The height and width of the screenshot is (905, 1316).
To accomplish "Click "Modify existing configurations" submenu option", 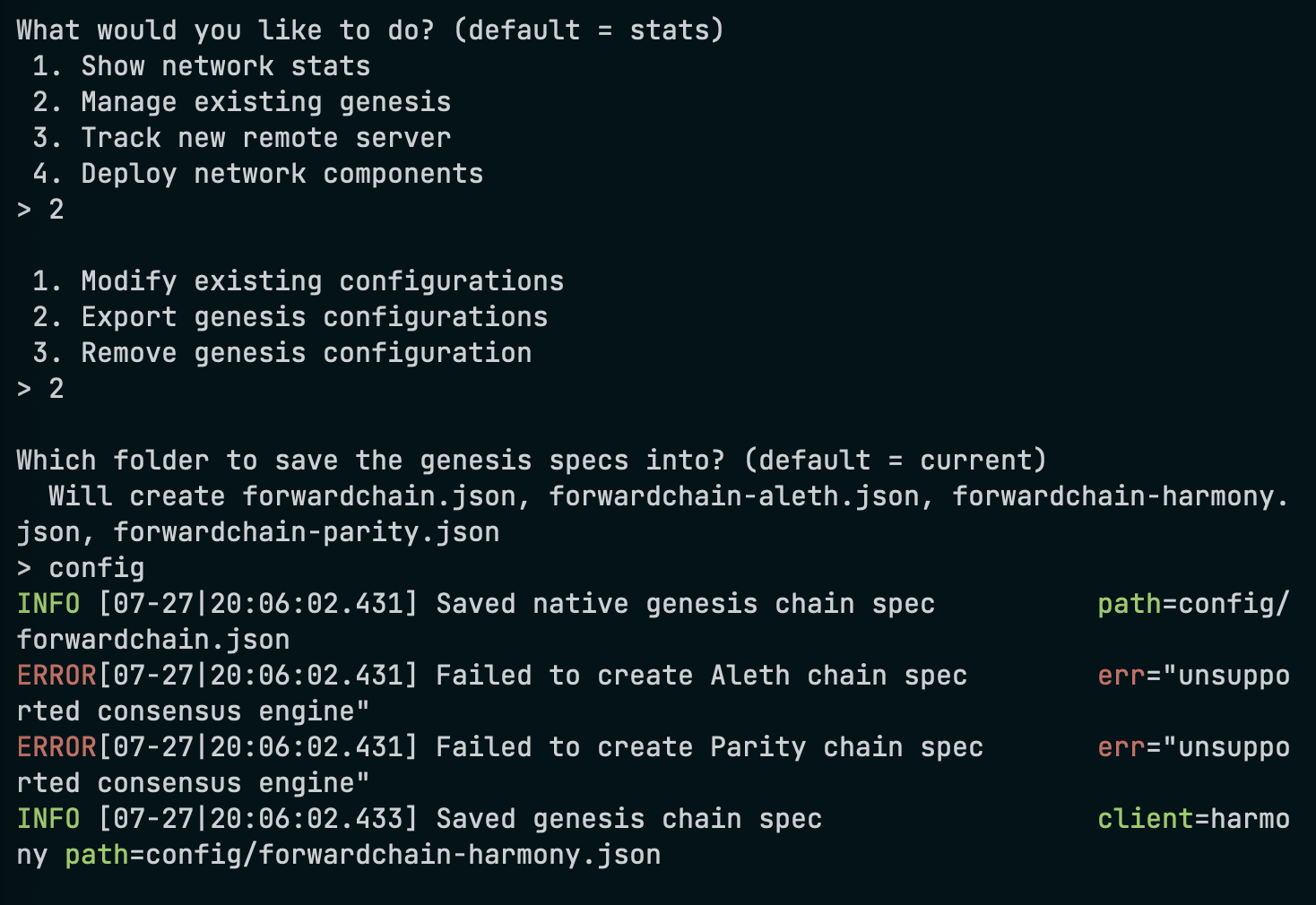I will pyautogui.click(x=322, y=281).
